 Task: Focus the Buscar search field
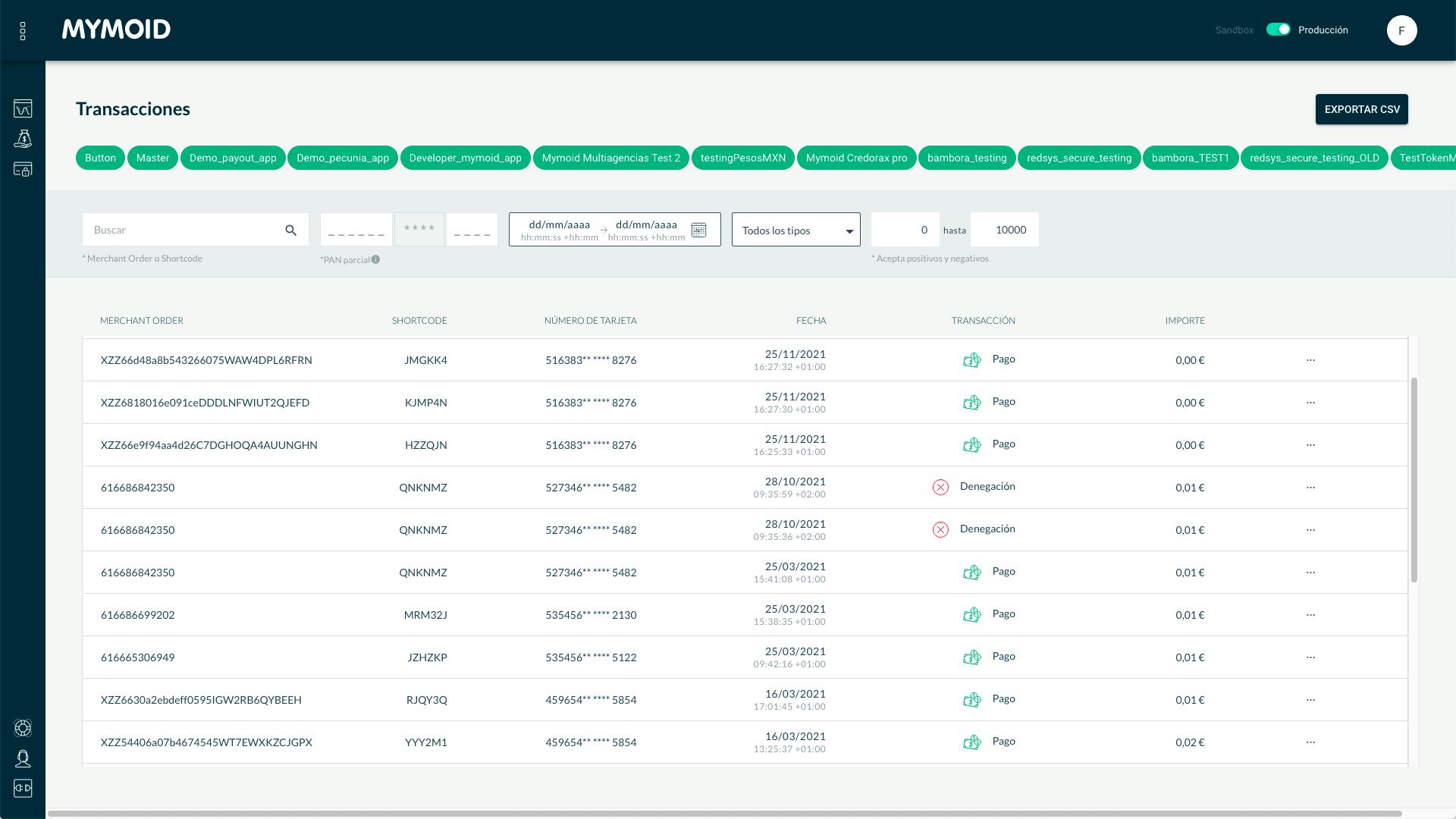182,230
